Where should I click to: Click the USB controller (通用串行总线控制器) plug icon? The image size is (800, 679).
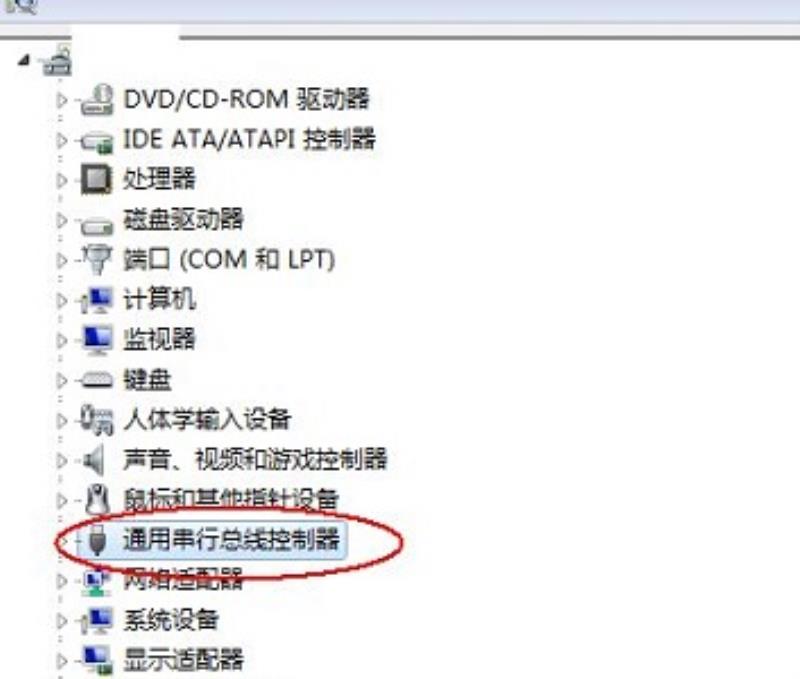(x=97, y=539)
